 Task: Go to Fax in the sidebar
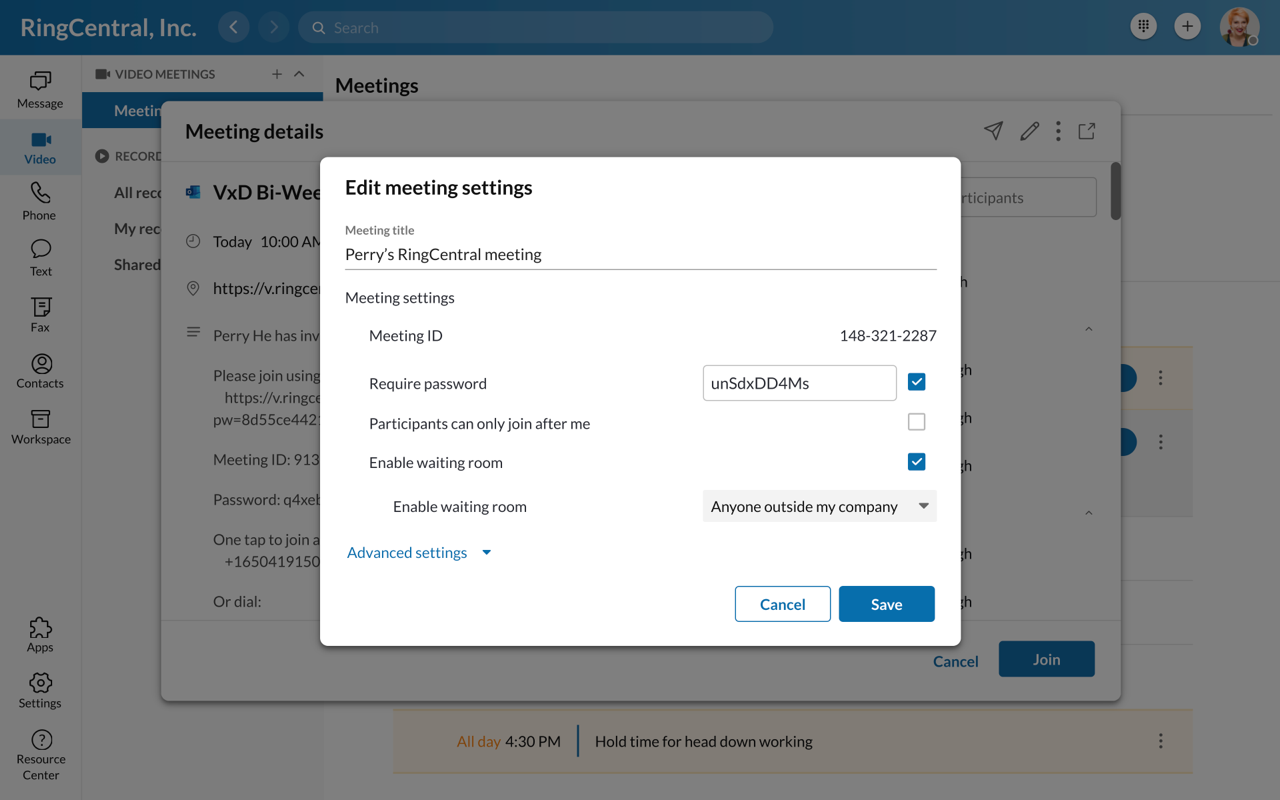[x=40, y=313]
